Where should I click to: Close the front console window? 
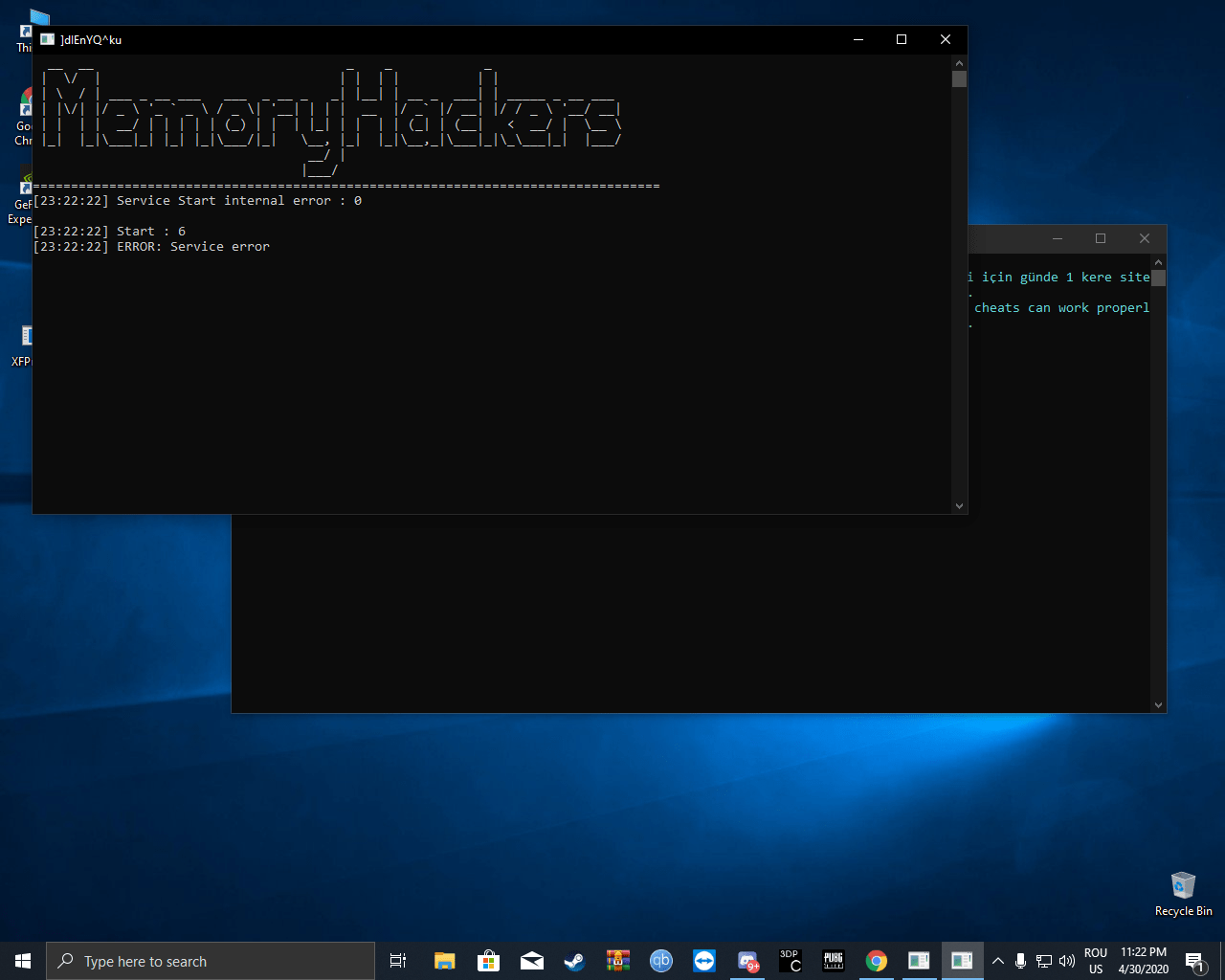click(946, 39)
